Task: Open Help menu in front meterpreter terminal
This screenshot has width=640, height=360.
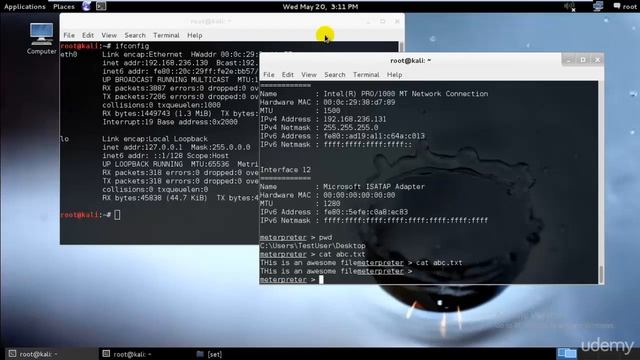Action: point(394,75)
